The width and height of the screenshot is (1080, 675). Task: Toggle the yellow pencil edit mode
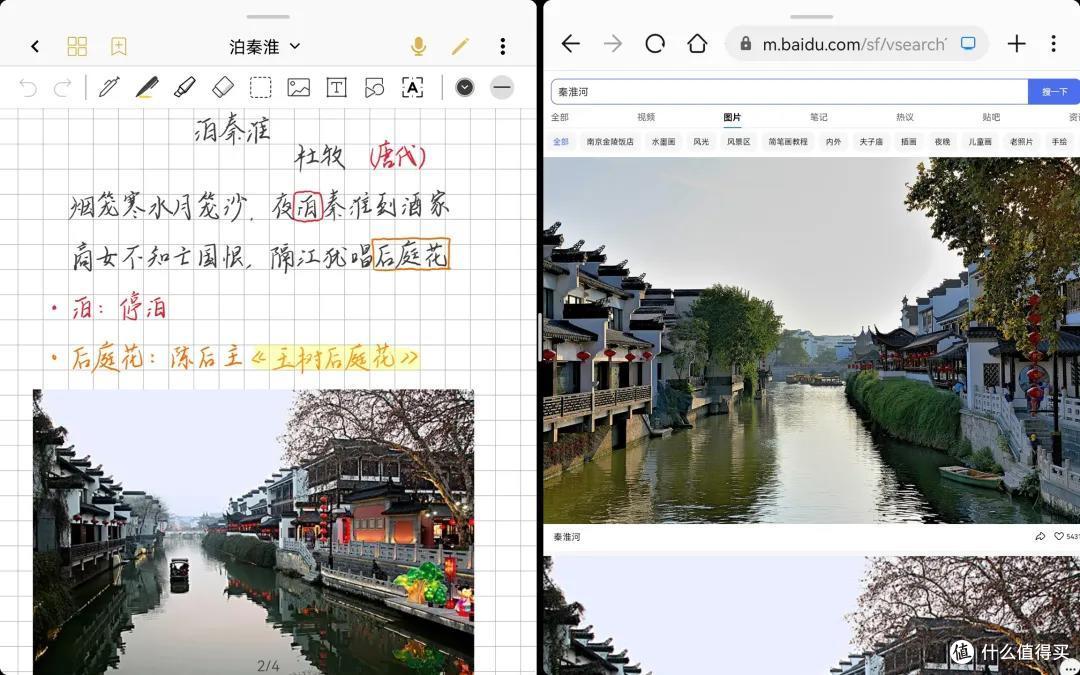[460, 46]
